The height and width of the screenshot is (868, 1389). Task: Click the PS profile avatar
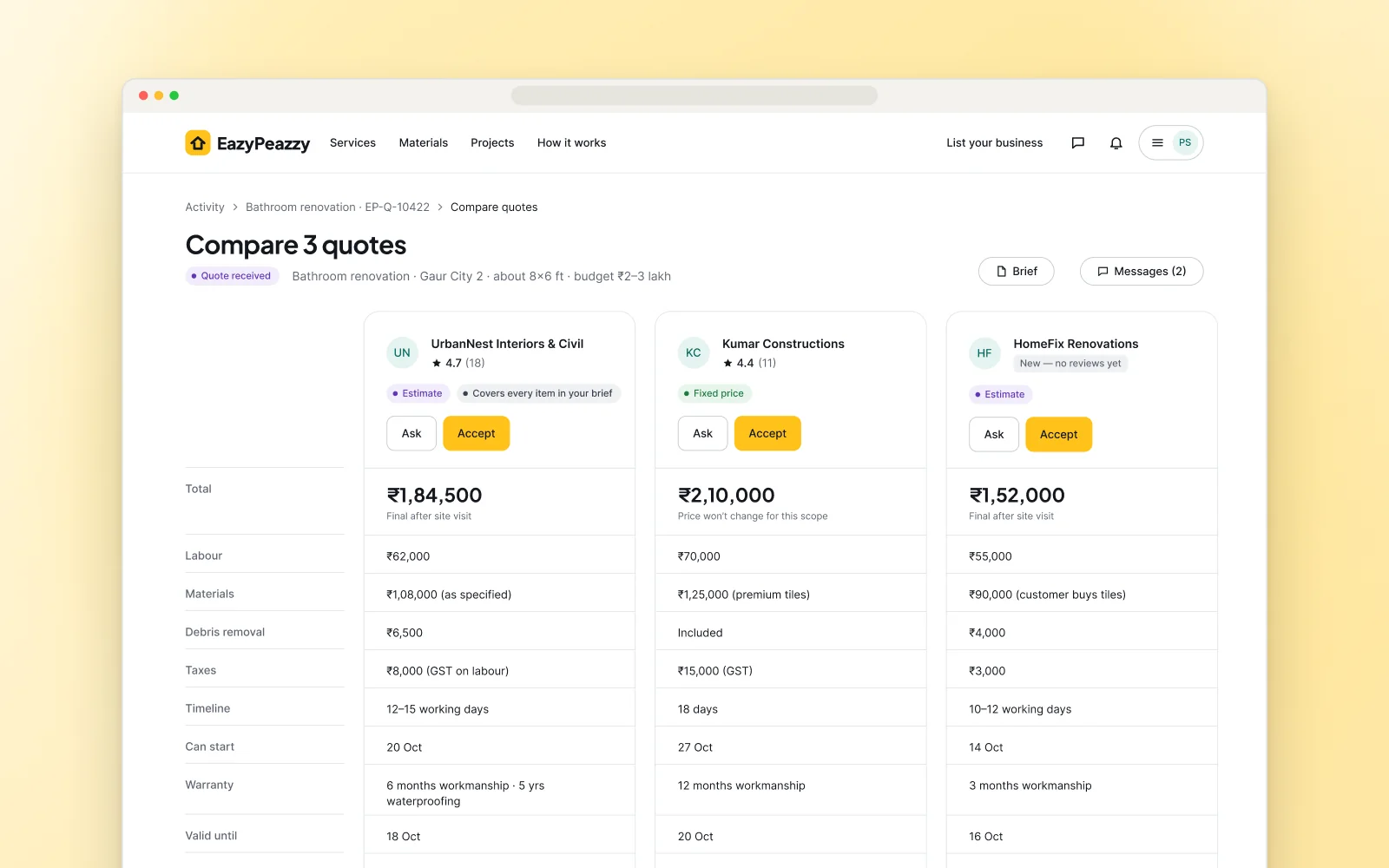pos(1185,143)
